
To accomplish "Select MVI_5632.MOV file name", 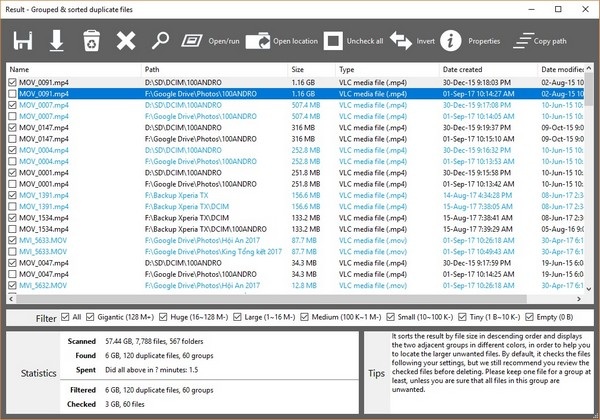I will click(43, 285).
